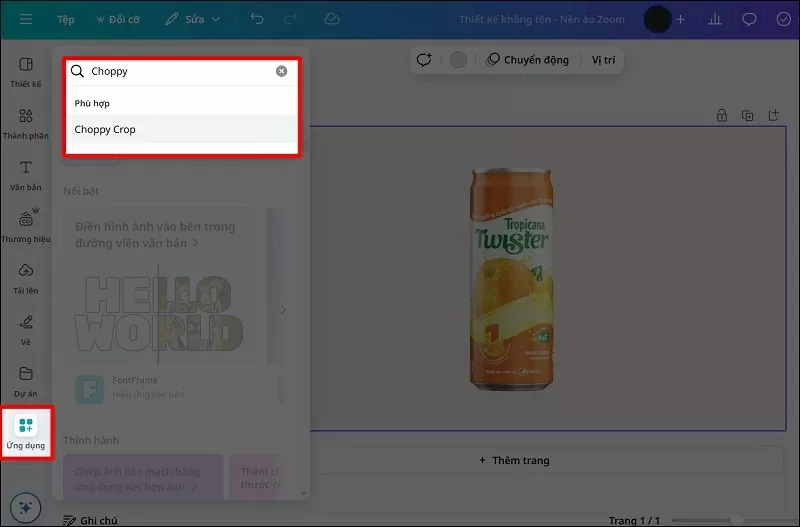Add a page with Thêm trang
The image size is (800, 527).
coord(514,460)
